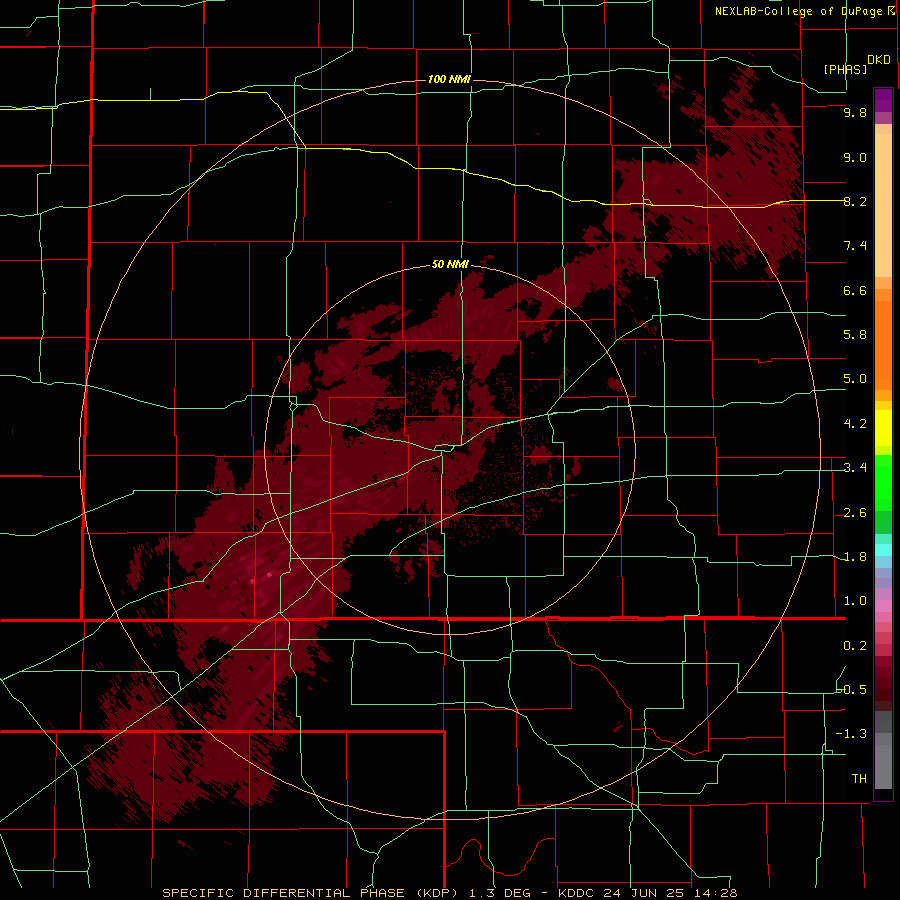The width and height of the screenshot is (900, 900).
Task: Click the 1.0 color scale value
Action: pos(855,601)
